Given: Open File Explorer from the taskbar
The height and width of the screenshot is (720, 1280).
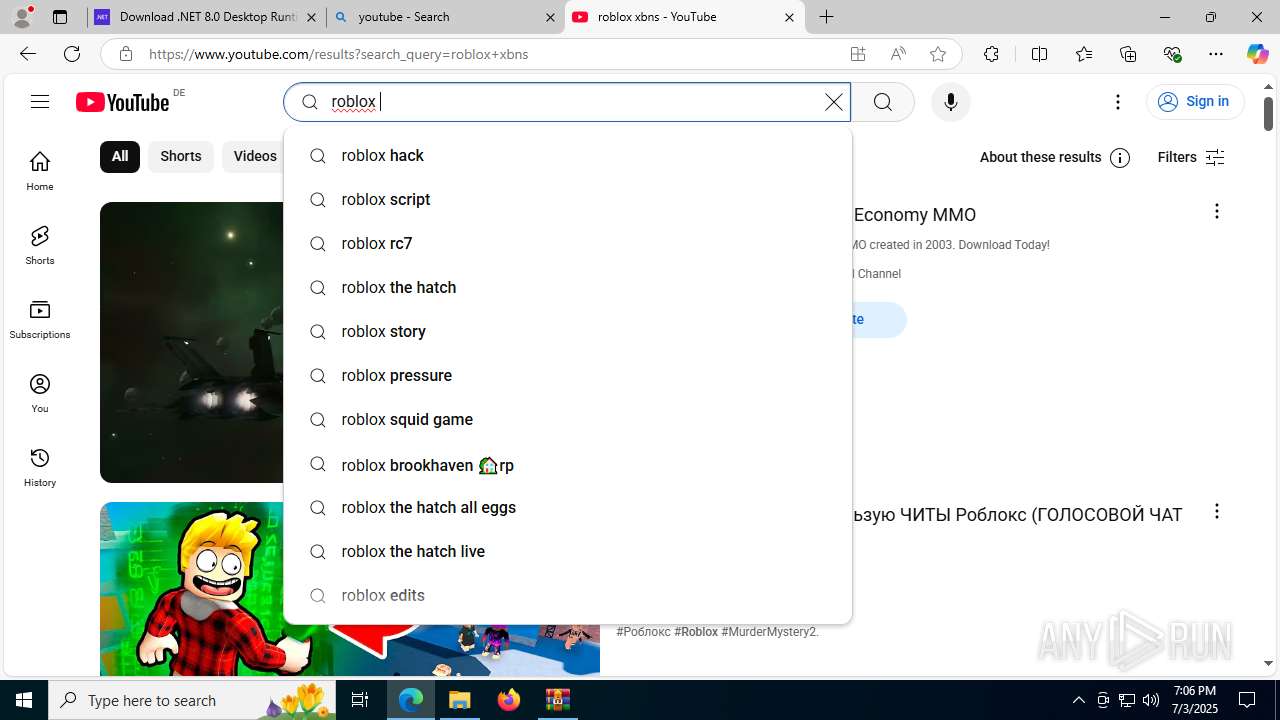Looking at the screenshot, I should click(x=460, y=700).
